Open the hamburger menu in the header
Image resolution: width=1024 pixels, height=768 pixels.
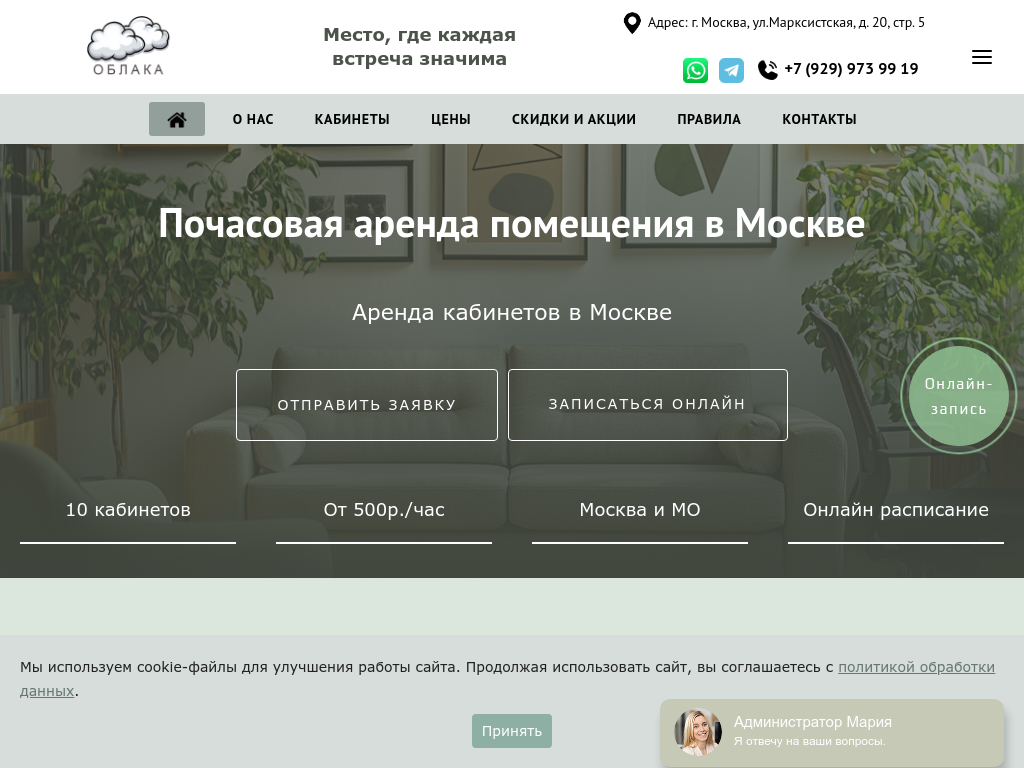pyautogui.click(x=982, y=57)
